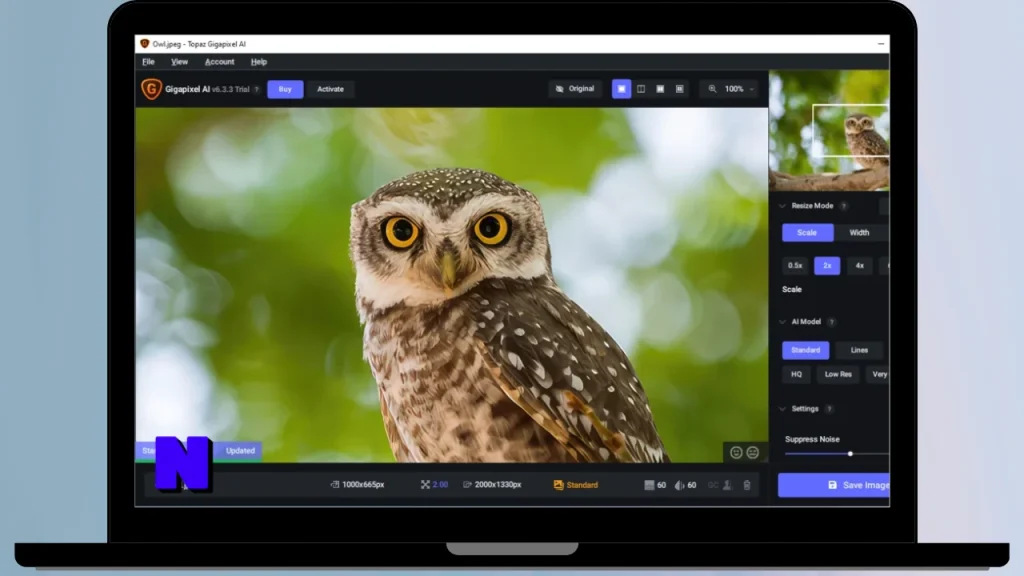Viewport: 1024px width, 576px height.
Task: Click the neutral face feedback icon
Action: coord(752,453)
